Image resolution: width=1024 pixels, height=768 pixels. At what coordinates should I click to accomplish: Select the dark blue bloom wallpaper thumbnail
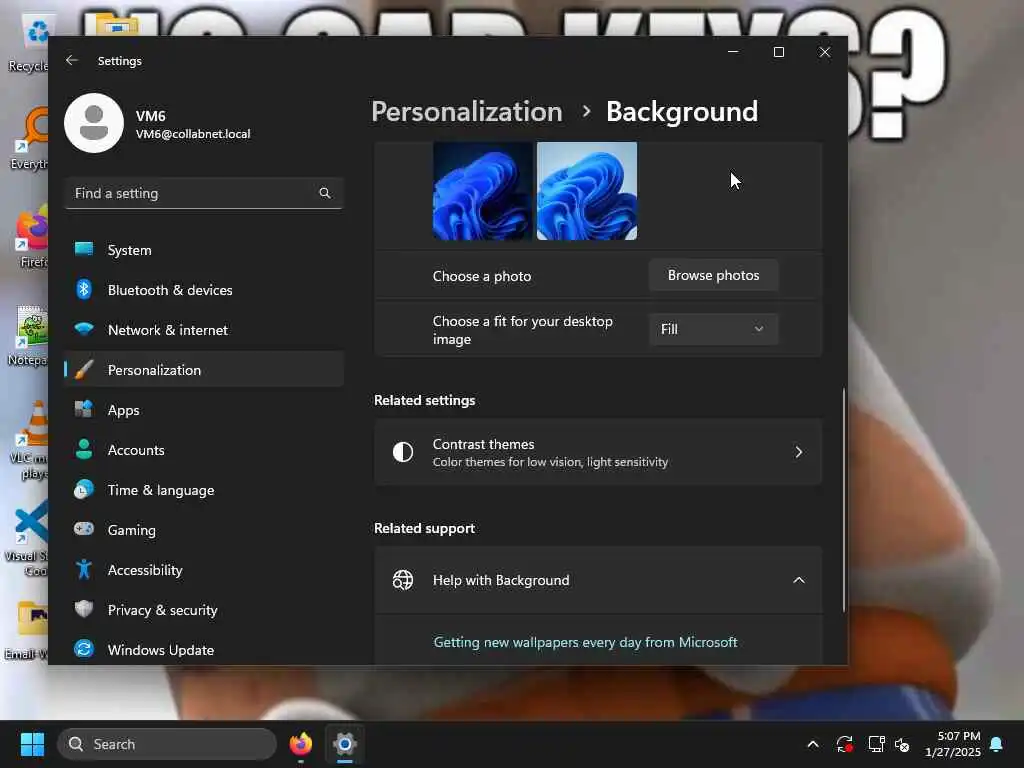[x=482, y=191]
